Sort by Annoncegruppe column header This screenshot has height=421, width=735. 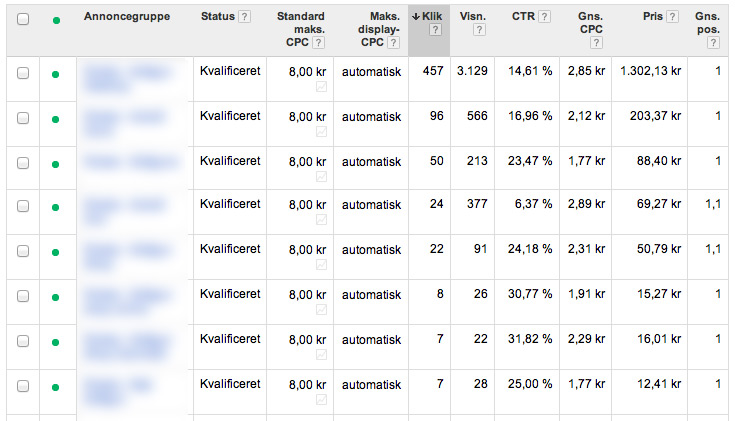pyautogui.click(x=127, y=17)
